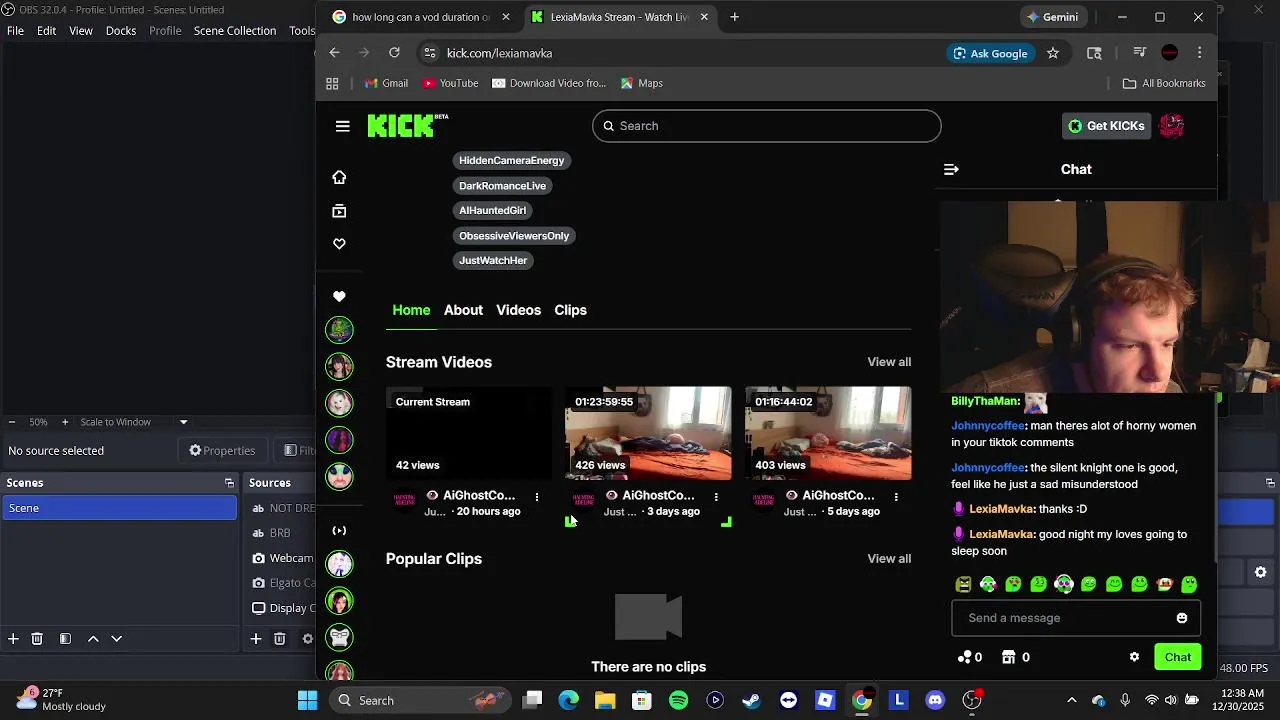Open Chrome three-dot menu
Image resolution: width=1280 pixels, height=720 pixels.
click(1199, 53)
